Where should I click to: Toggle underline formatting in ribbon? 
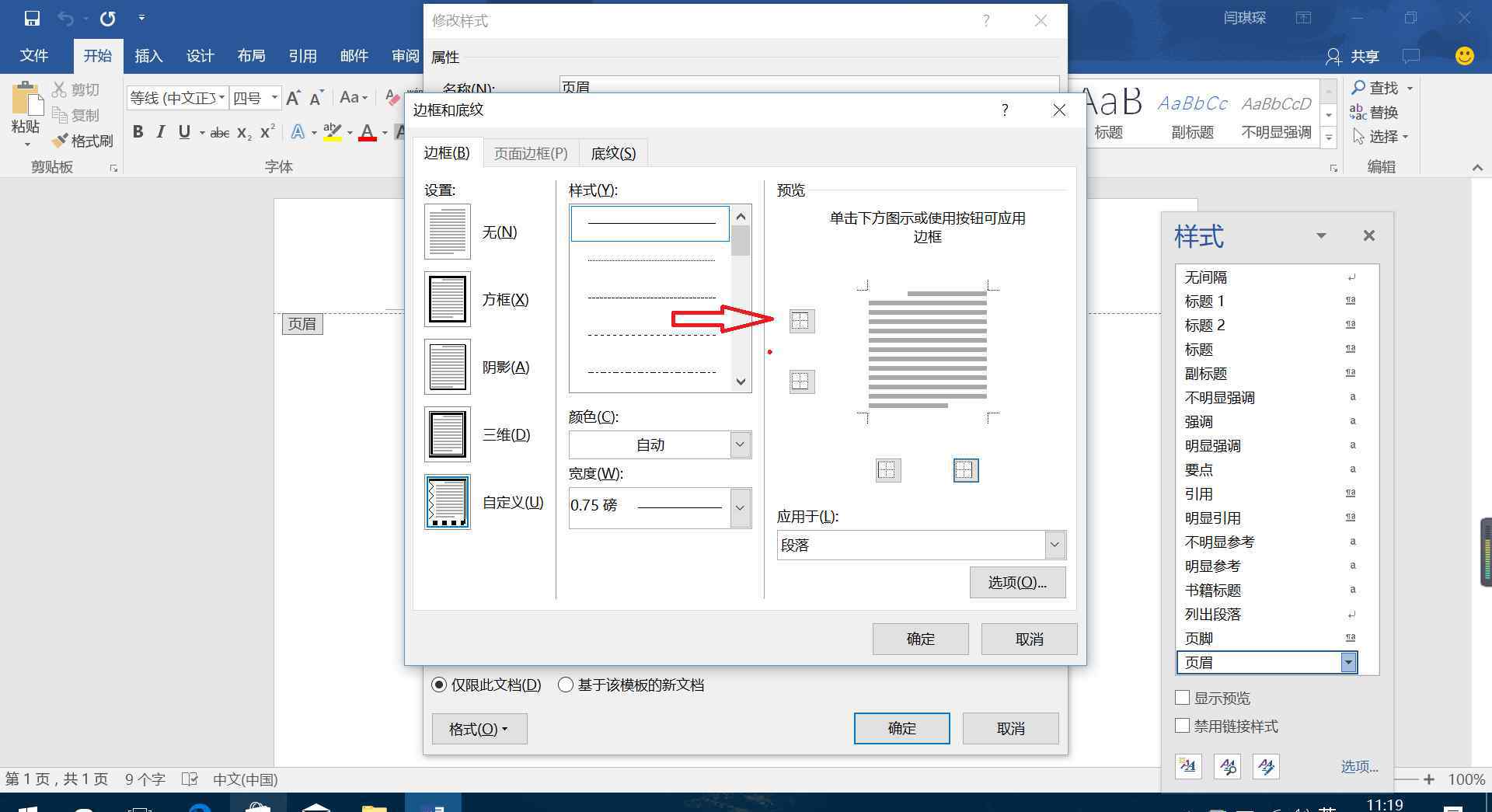[x=184, y=132]
